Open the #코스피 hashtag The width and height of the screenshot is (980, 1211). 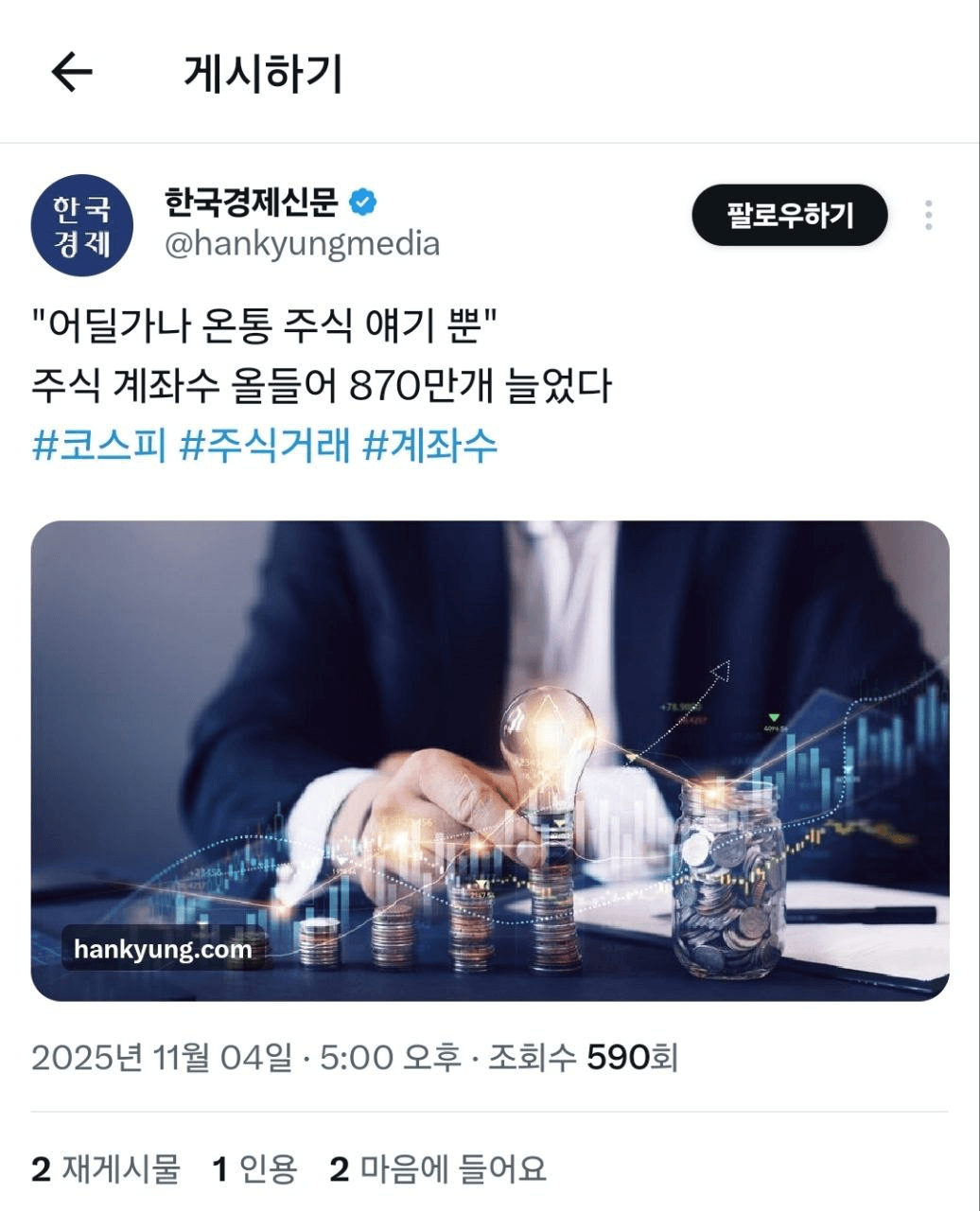pyautogui.click(x=99, y=445)
